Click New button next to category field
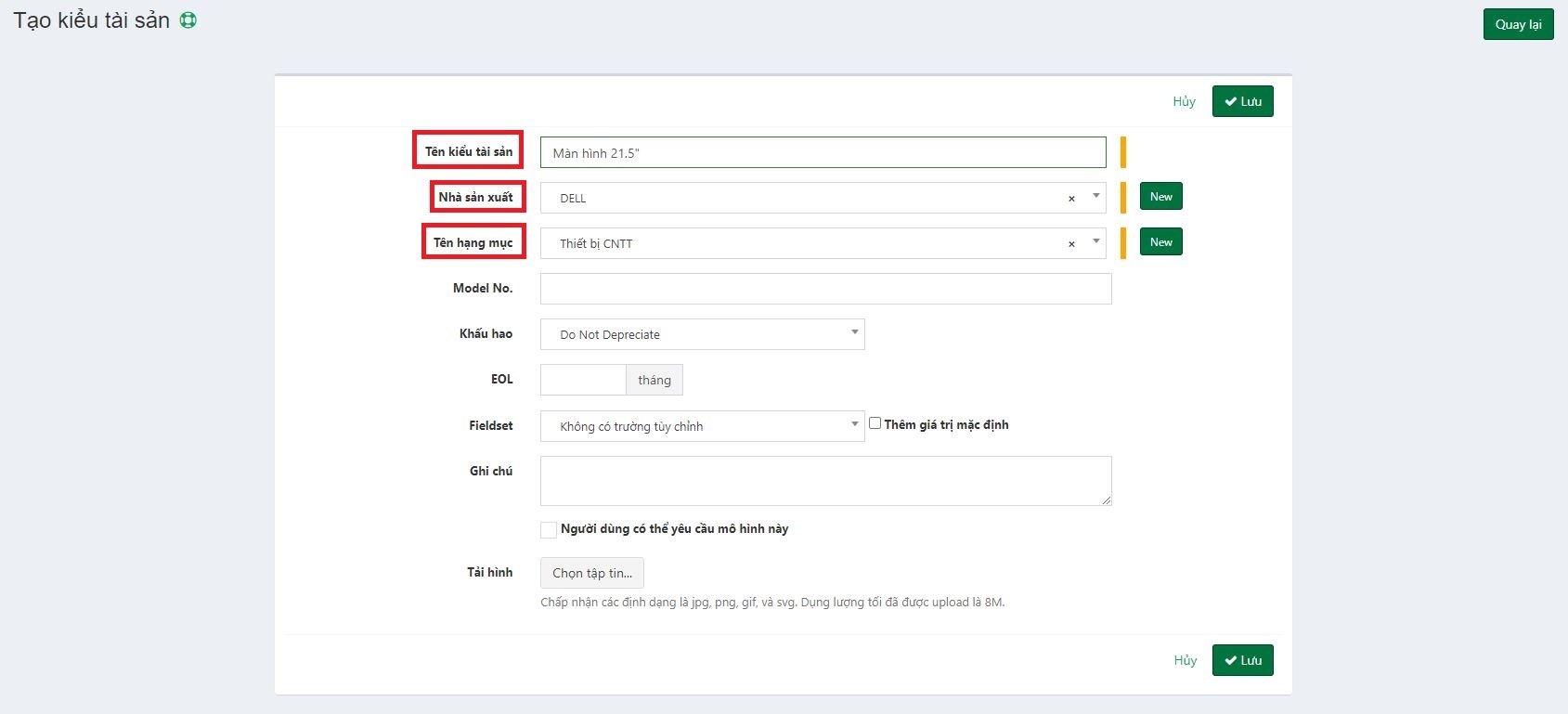Screen dimensions: 1568x714 point(1160,242)
